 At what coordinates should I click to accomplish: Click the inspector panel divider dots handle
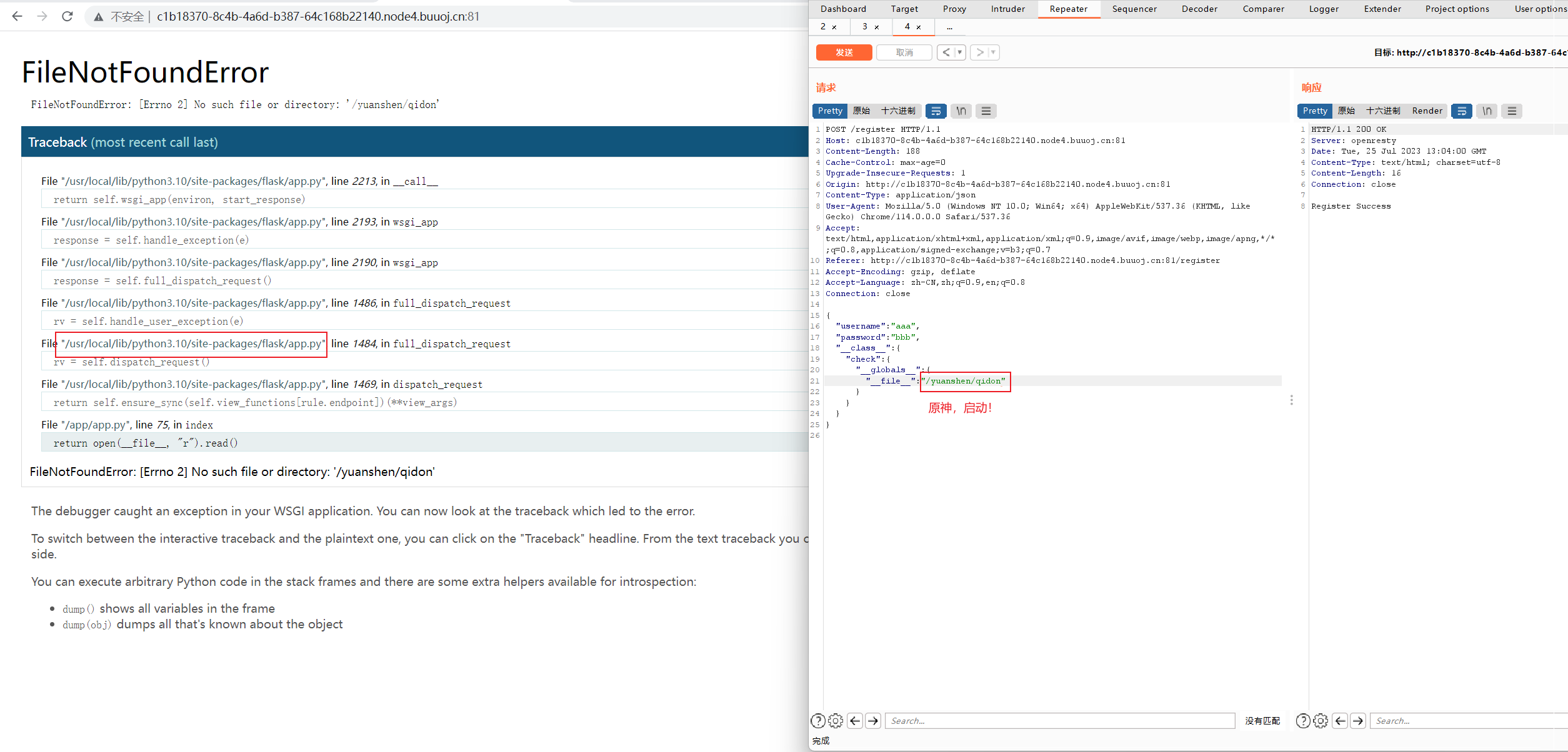point(1291,400)
